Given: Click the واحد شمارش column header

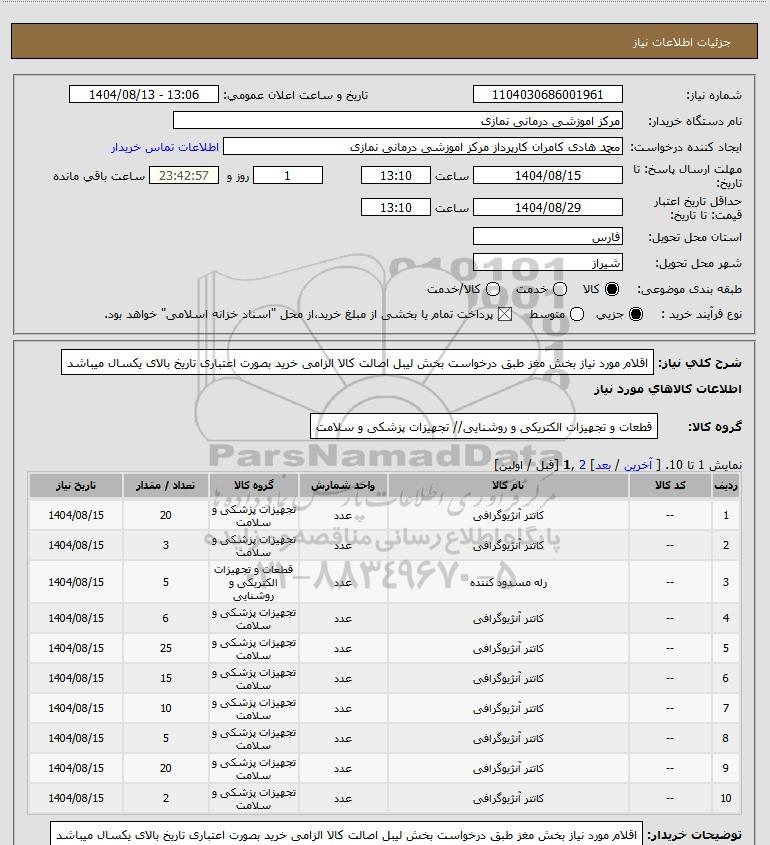Looking at the screenshot, I should [343, 485].
